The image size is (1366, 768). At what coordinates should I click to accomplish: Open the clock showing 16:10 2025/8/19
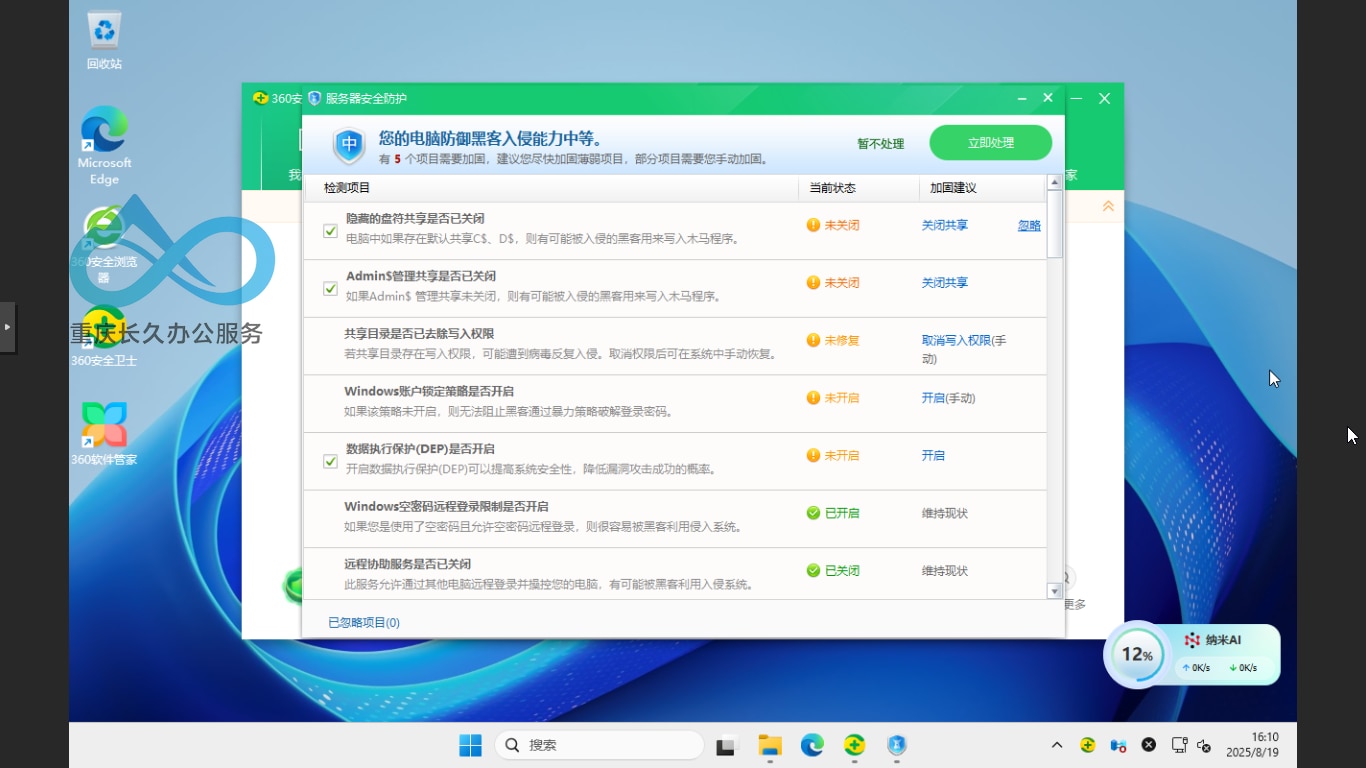point(1252,744)
